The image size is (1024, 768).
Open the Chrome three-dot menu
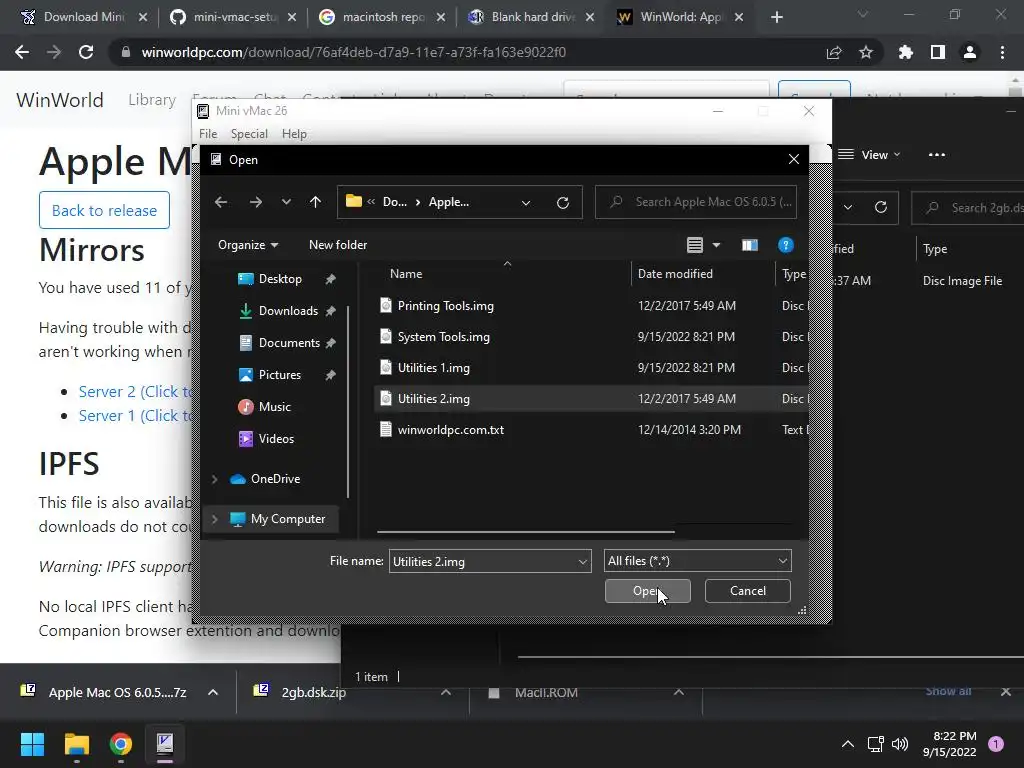(1002, 52)
